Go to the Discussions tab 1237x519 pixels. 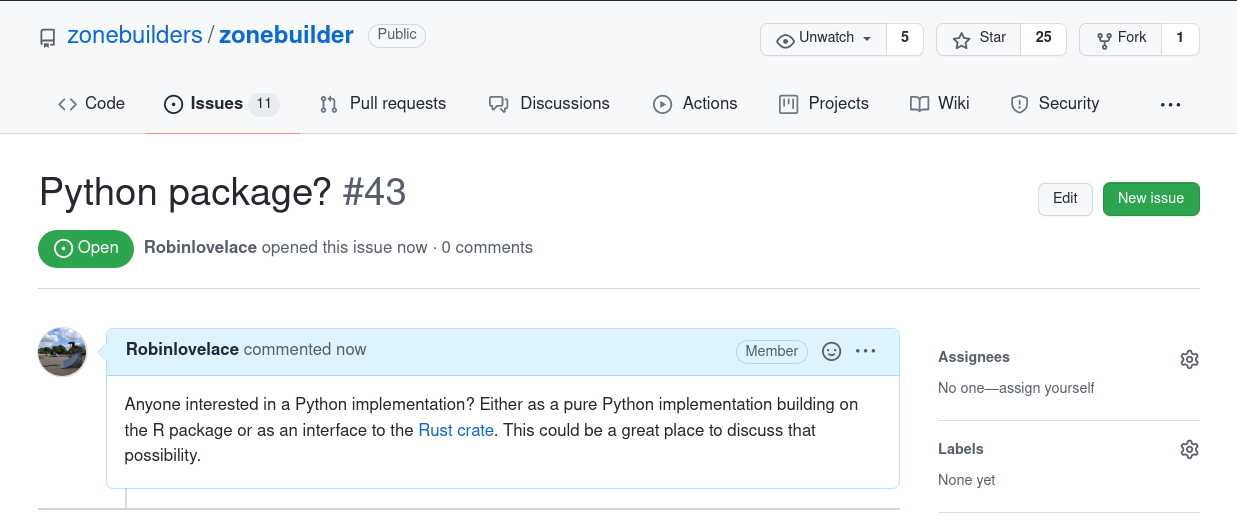click(549, 104)
